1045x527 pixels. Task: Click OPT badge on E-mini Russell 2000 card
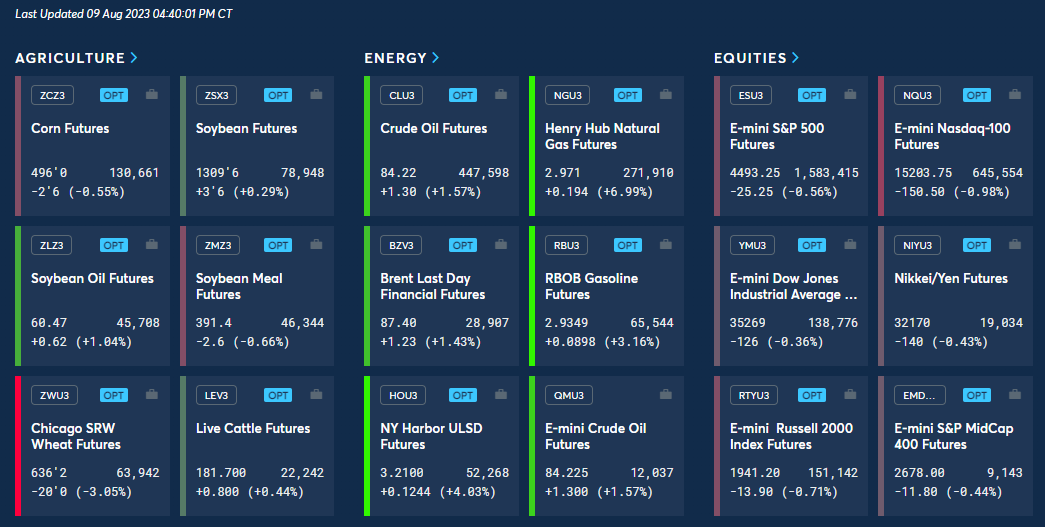click(x=812, y=395)
